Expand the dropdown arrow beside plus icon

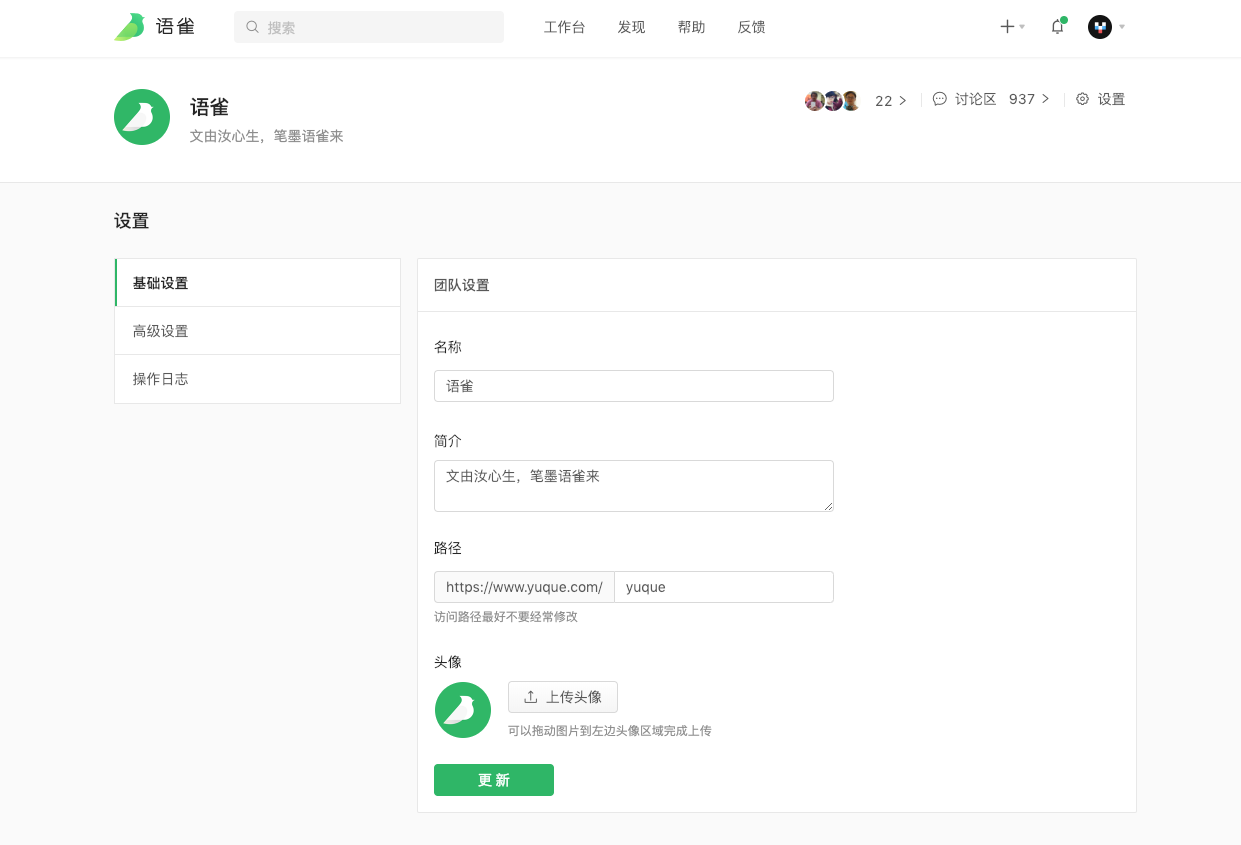1022,27
